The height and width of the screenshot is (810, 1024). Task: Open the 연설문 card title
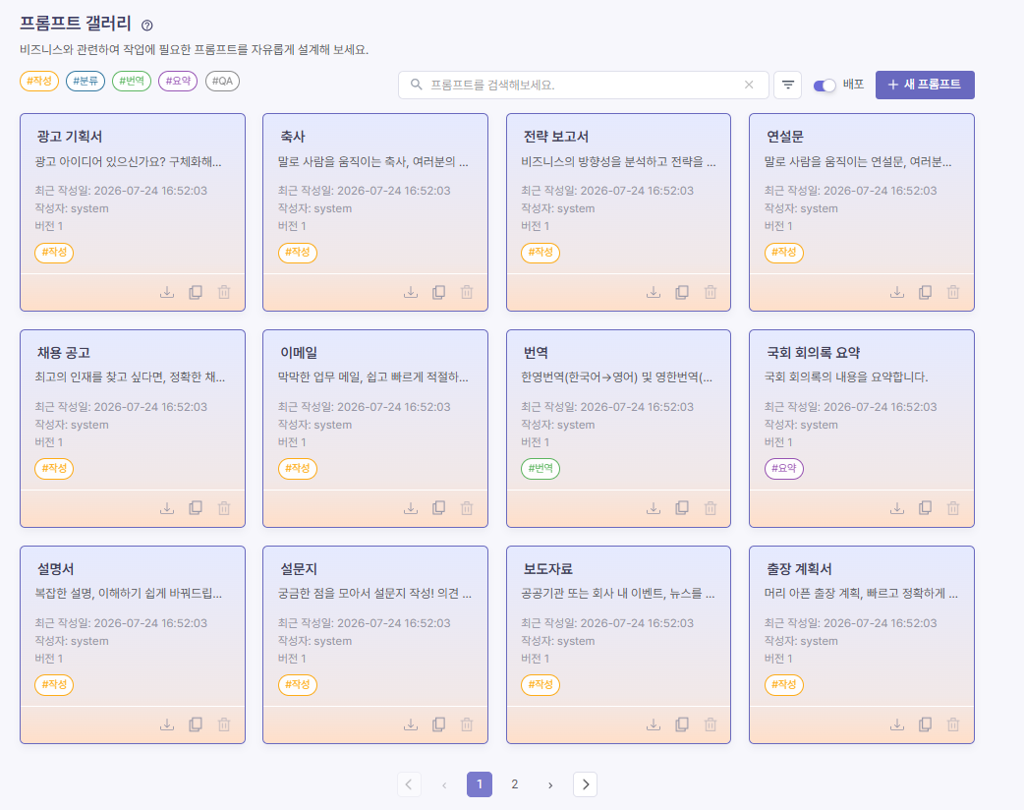785,137
